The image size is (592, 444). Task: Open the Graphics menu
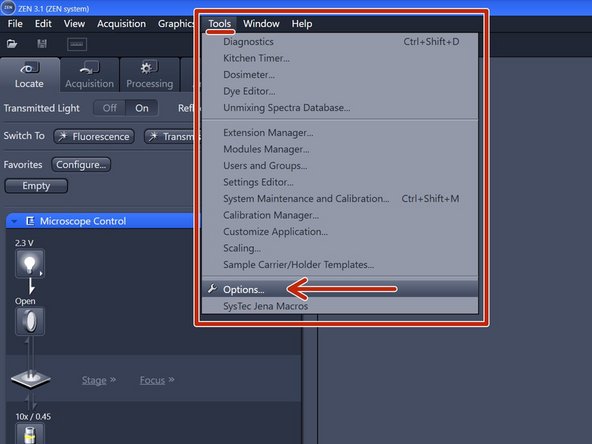tap(176, 24)
